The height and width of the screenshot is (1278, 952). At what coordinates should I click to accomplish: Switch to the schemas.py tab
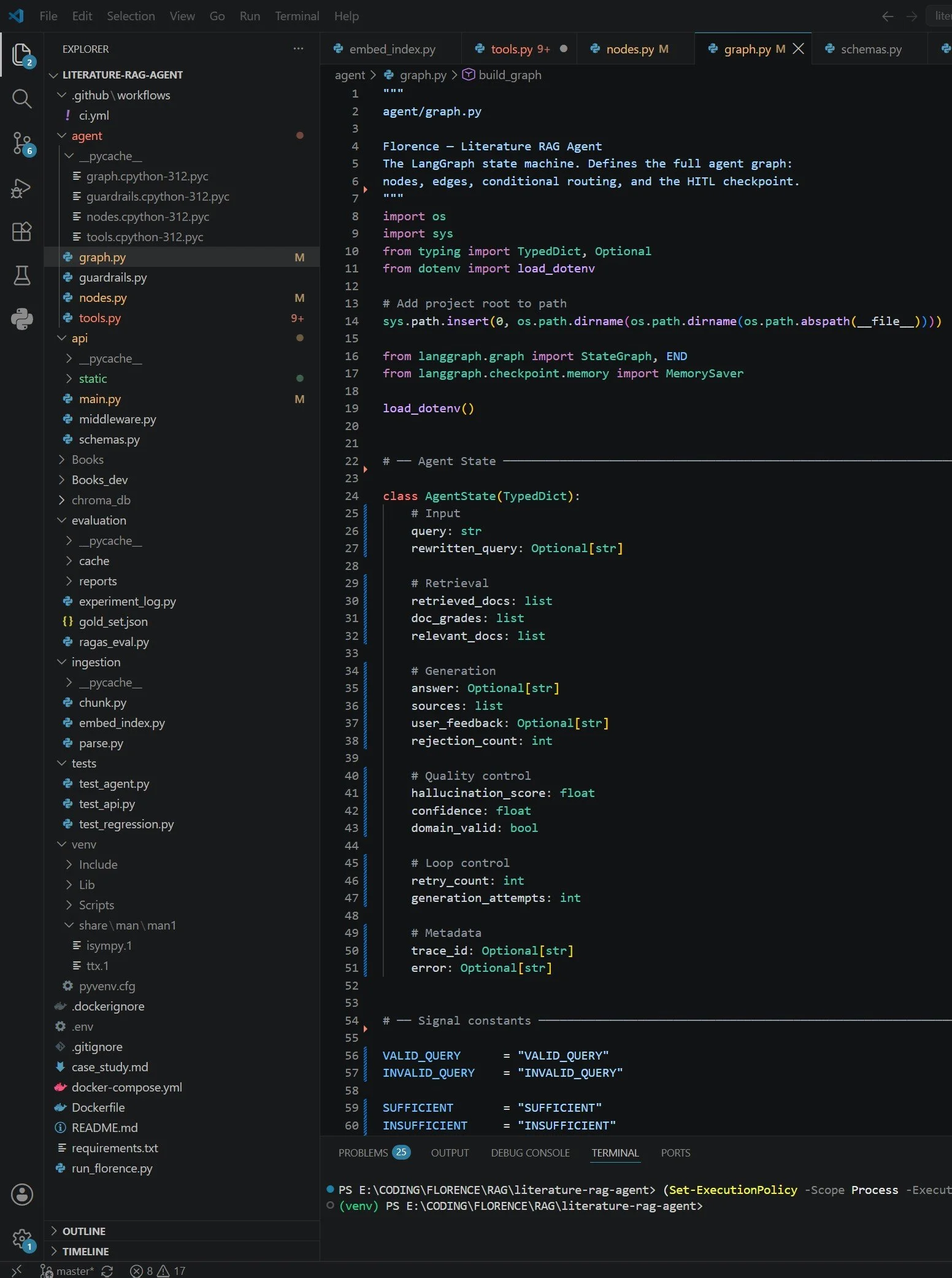click(x=870, y=49)
